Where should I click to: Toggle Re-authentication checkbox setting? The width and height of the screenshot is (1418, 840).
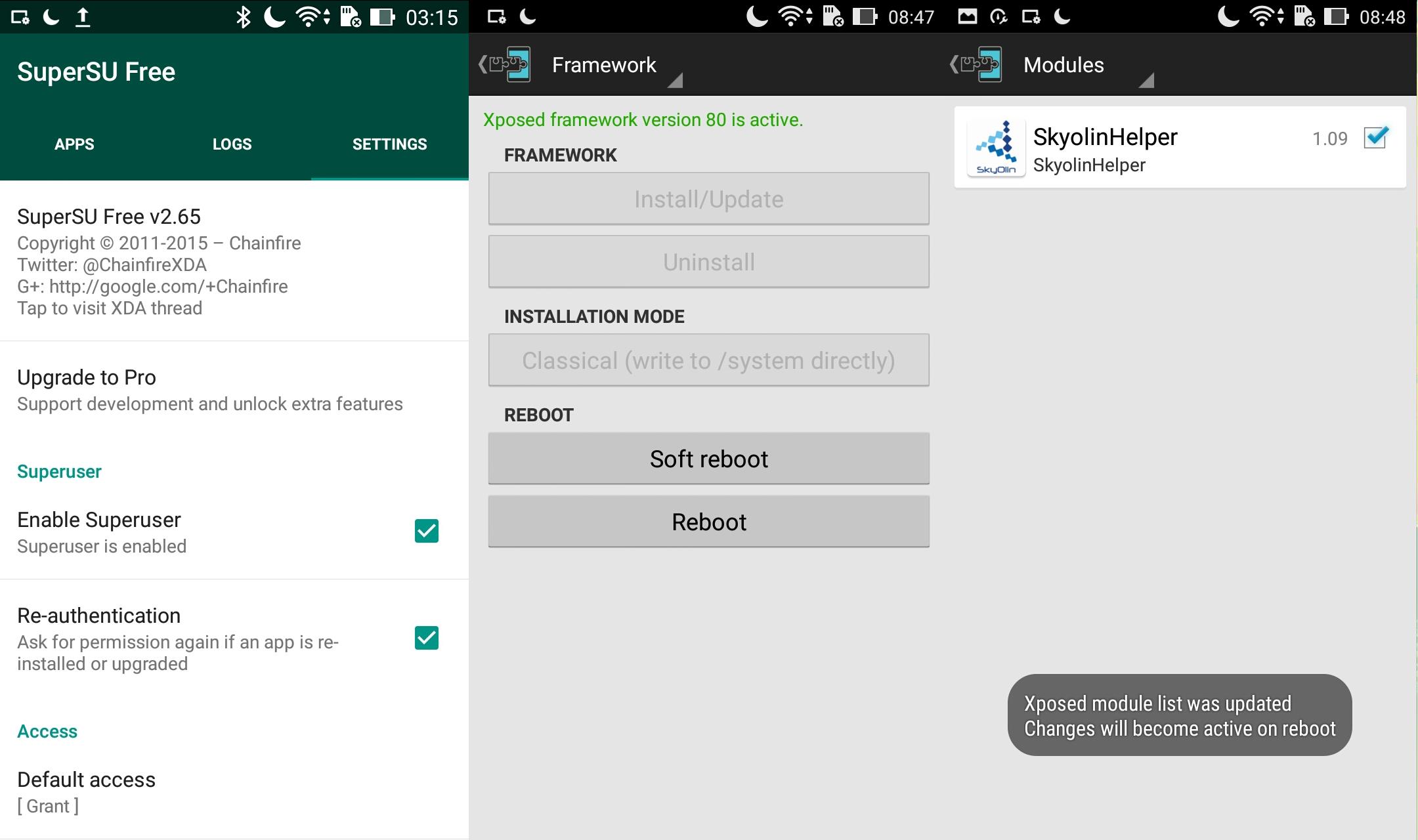pos(427,638)
